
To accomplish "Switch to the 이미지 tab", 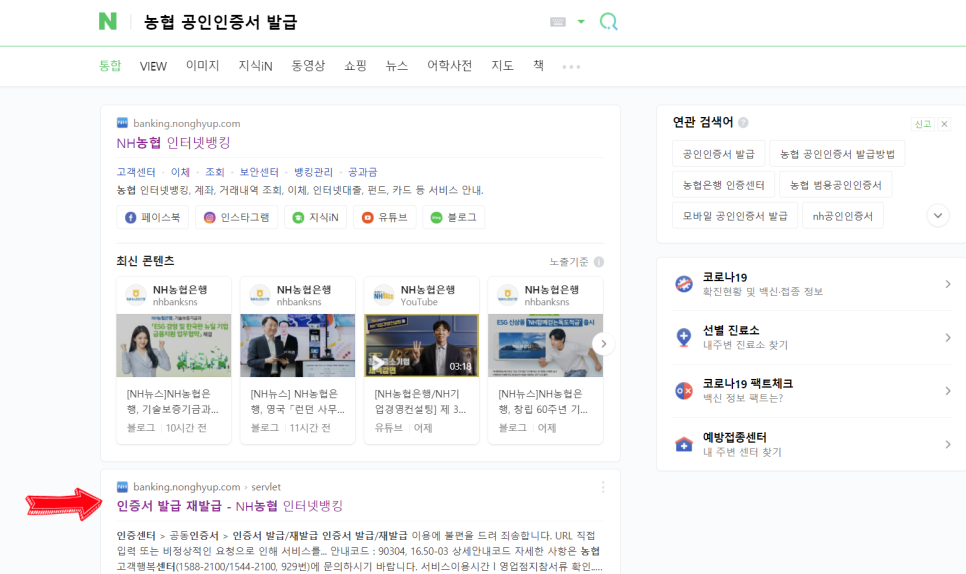I will [x=203, y=65].
